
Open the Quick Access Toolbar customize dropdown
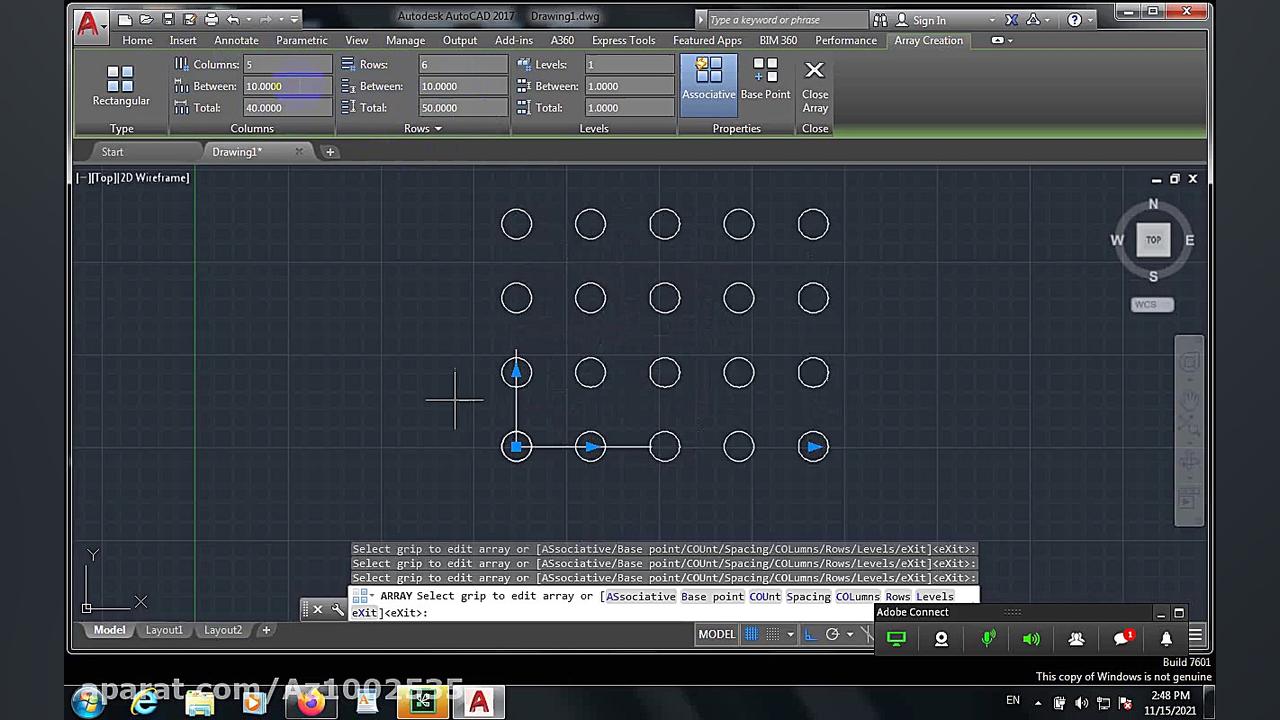pyautogui.click(x=294, y=19)
